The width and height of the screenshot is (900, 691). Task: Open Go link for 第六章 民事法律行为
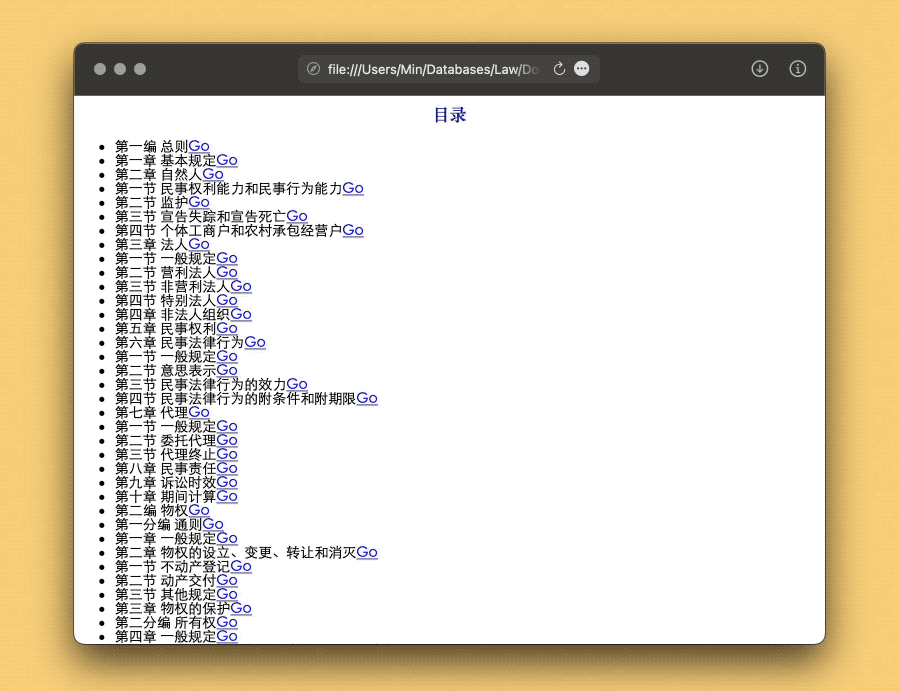255,342
